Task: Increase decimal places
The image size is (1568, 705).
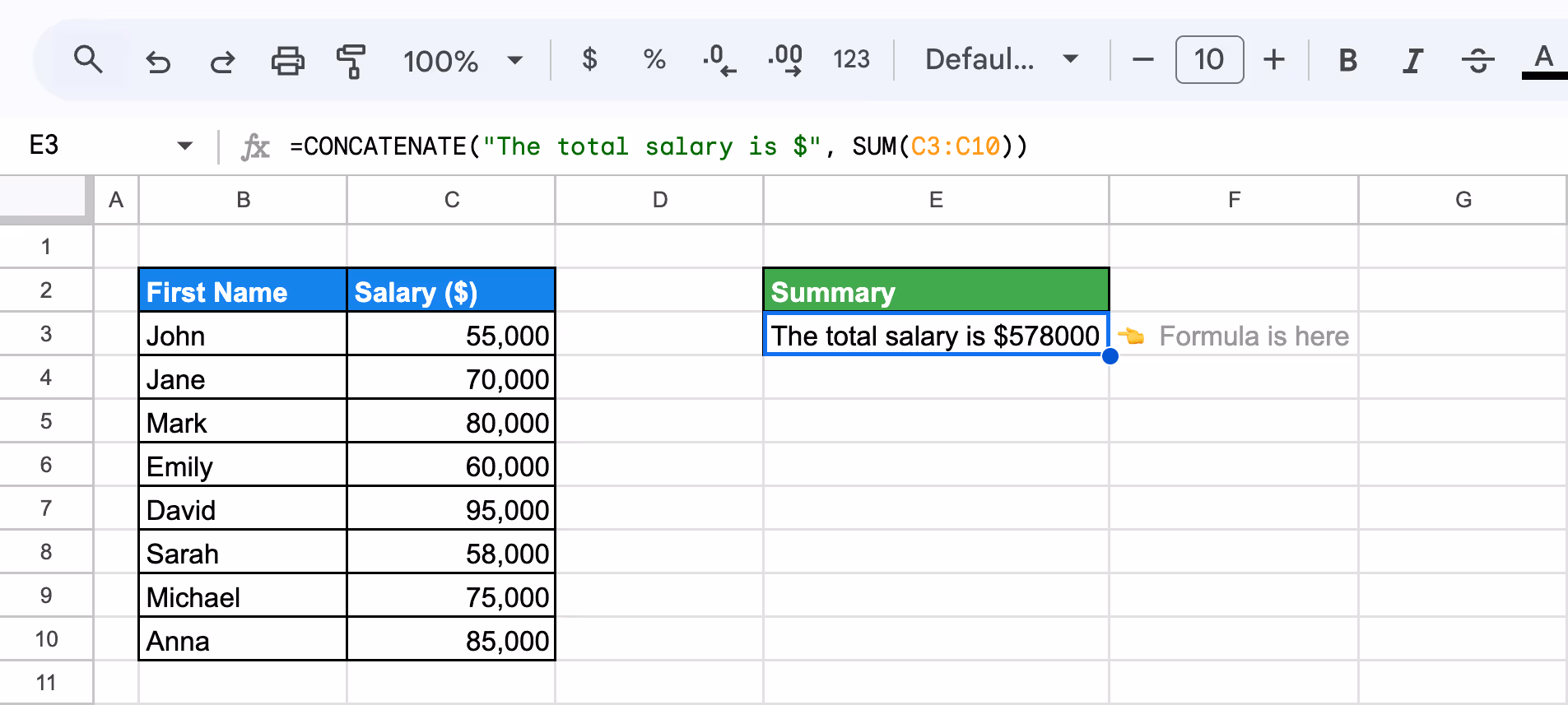Action: tap(785, 59)
